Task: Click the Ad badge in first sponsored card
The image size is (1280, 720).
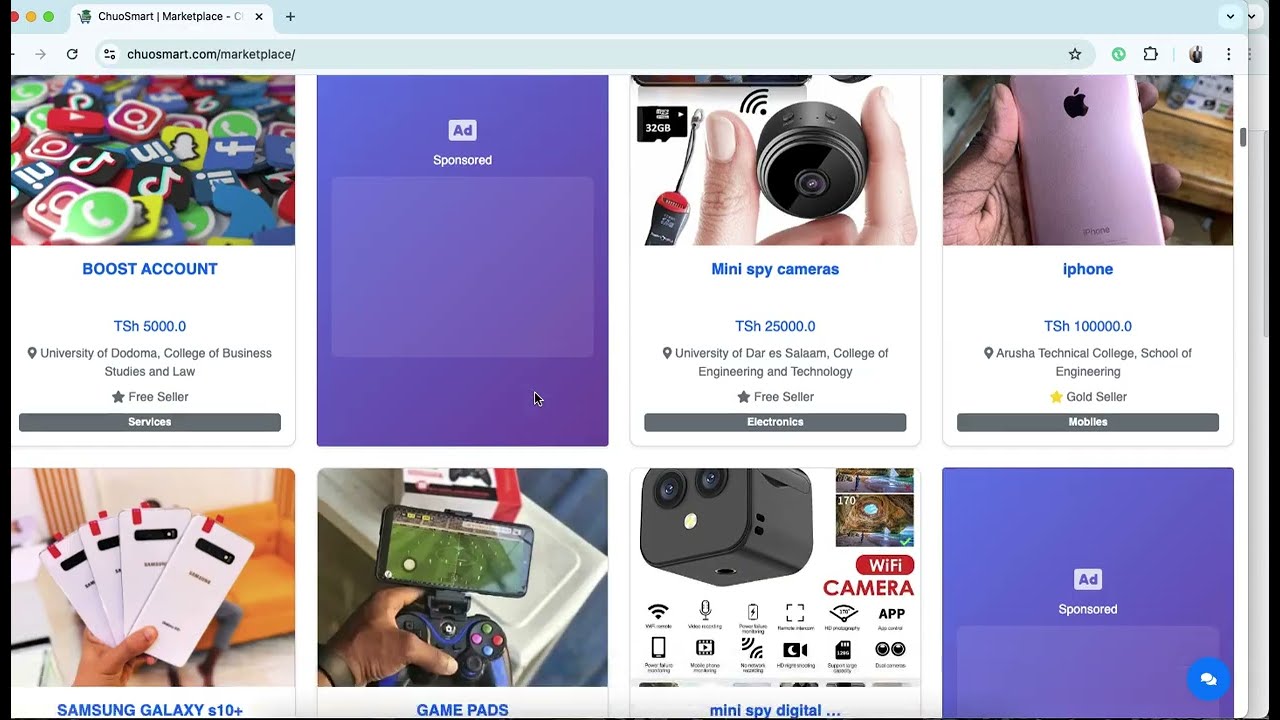Action: point(462,130)
